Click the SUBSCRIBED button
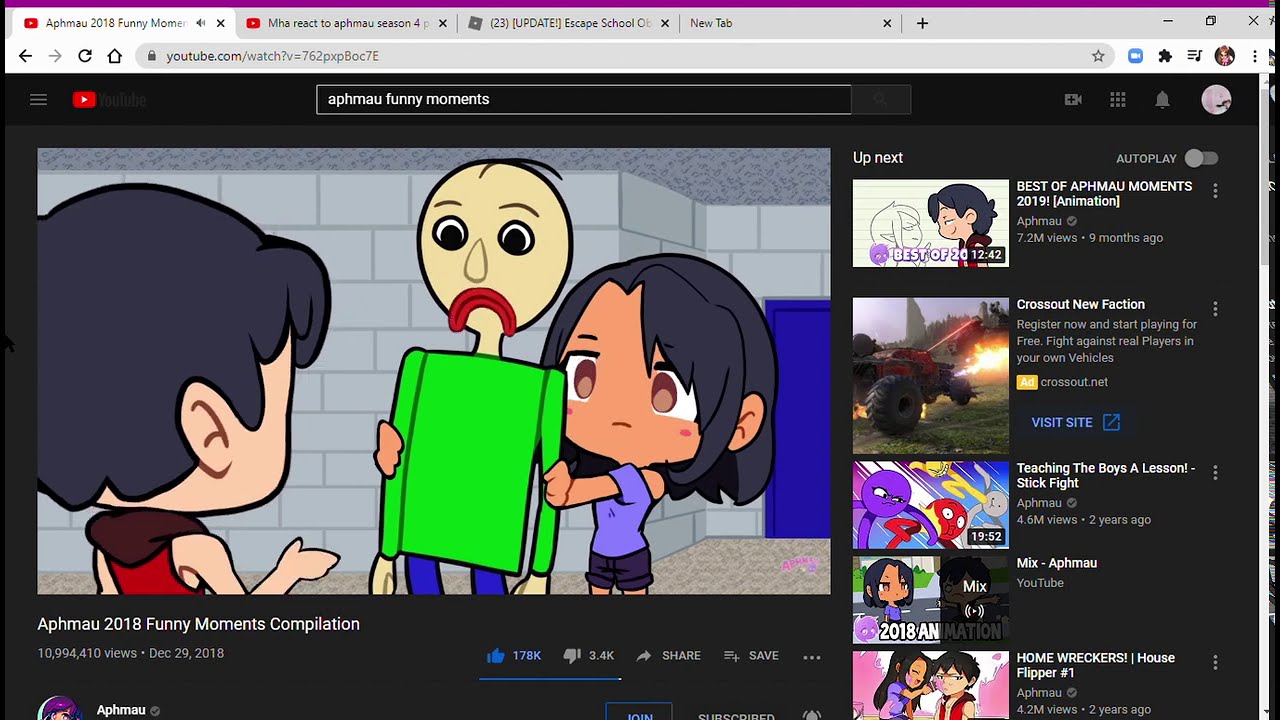 click(x=736, y=716)
